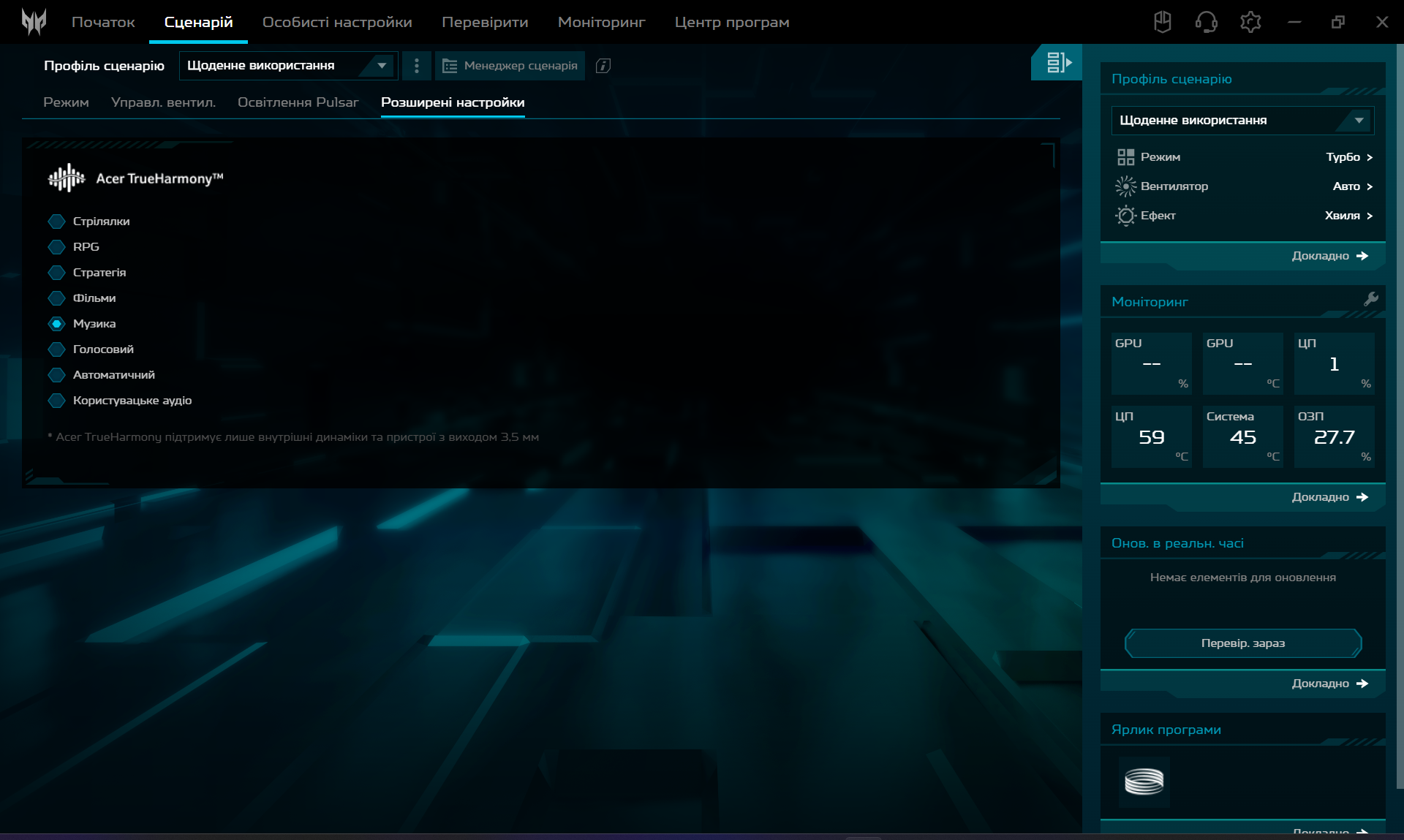1404x840 pixels.
Task: Select the Автоматичний audio mode
Action: [x=57, y=375]
